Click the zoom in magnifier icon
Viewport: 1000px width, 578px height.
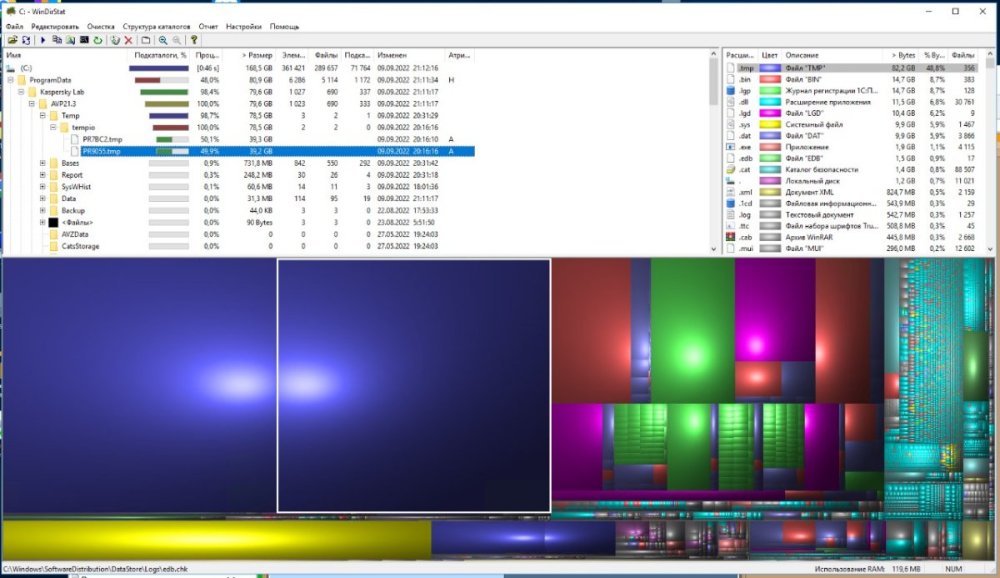coord(163,40)
